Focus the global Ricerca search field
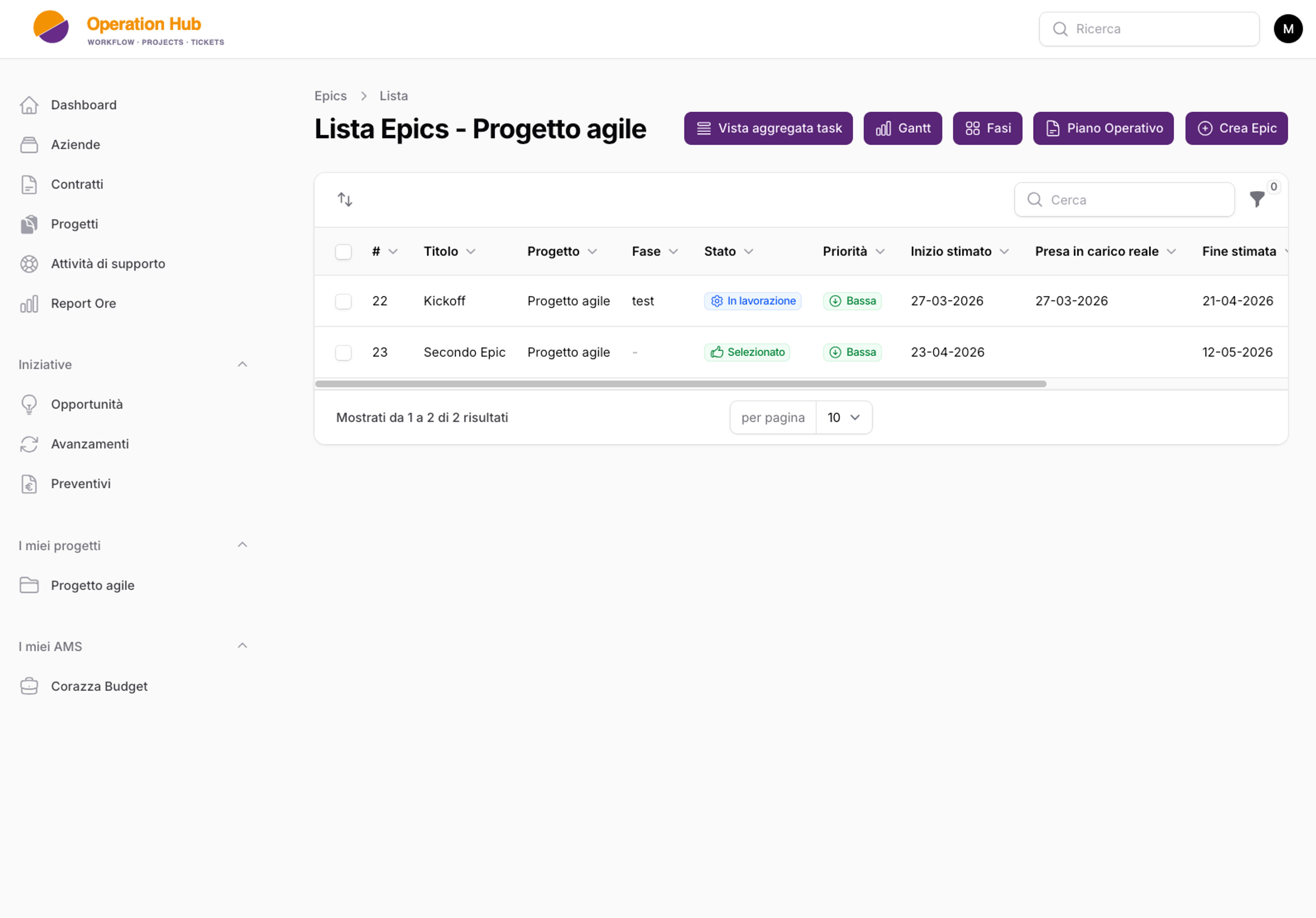Screen dimensions: 1316x918 1149,29
